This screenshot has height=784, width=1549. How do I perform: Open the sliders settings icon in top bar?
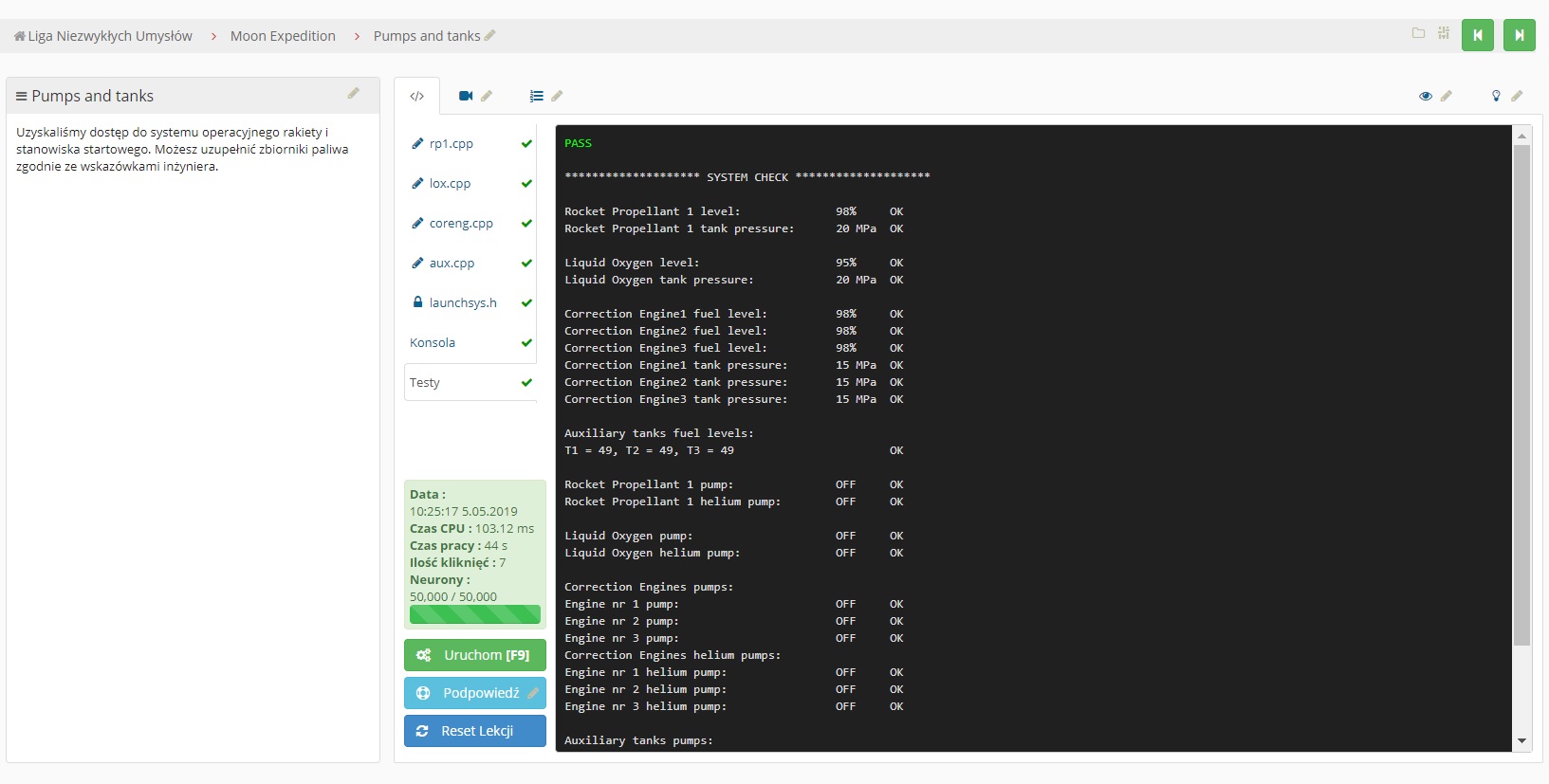(1444, 33)
